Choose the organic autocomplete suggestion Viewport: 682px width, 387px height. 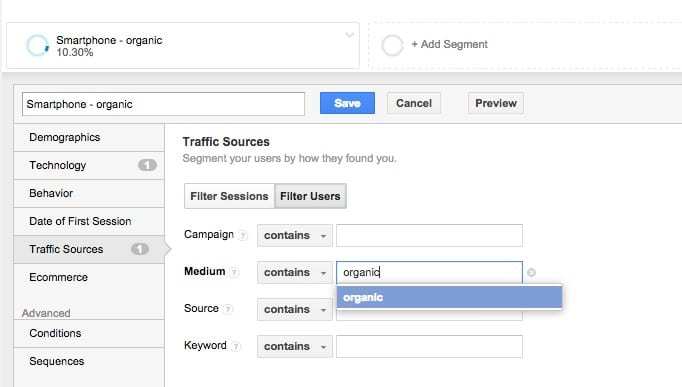pos(449,297)
